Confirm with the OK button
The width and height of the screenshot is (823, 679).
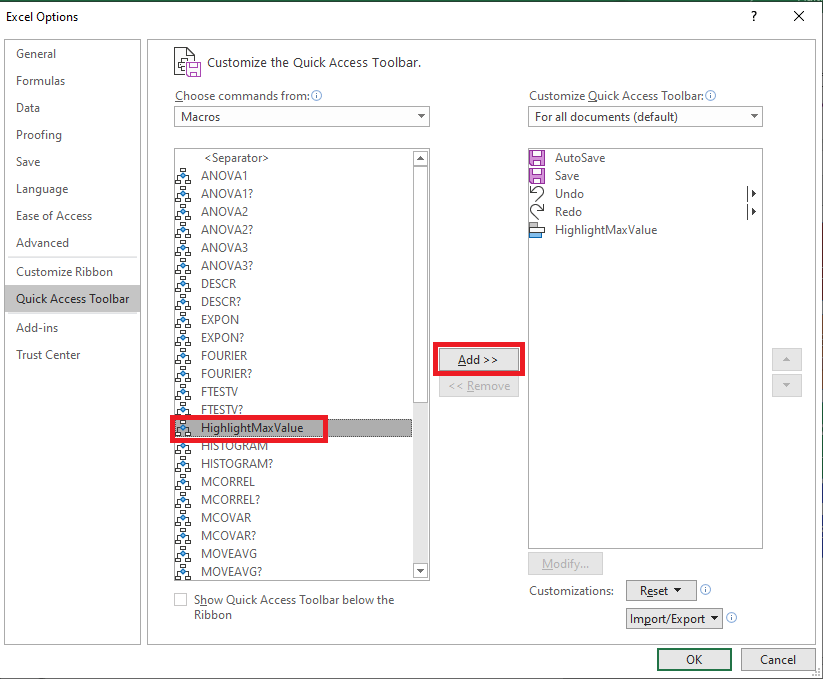point(694,660)
